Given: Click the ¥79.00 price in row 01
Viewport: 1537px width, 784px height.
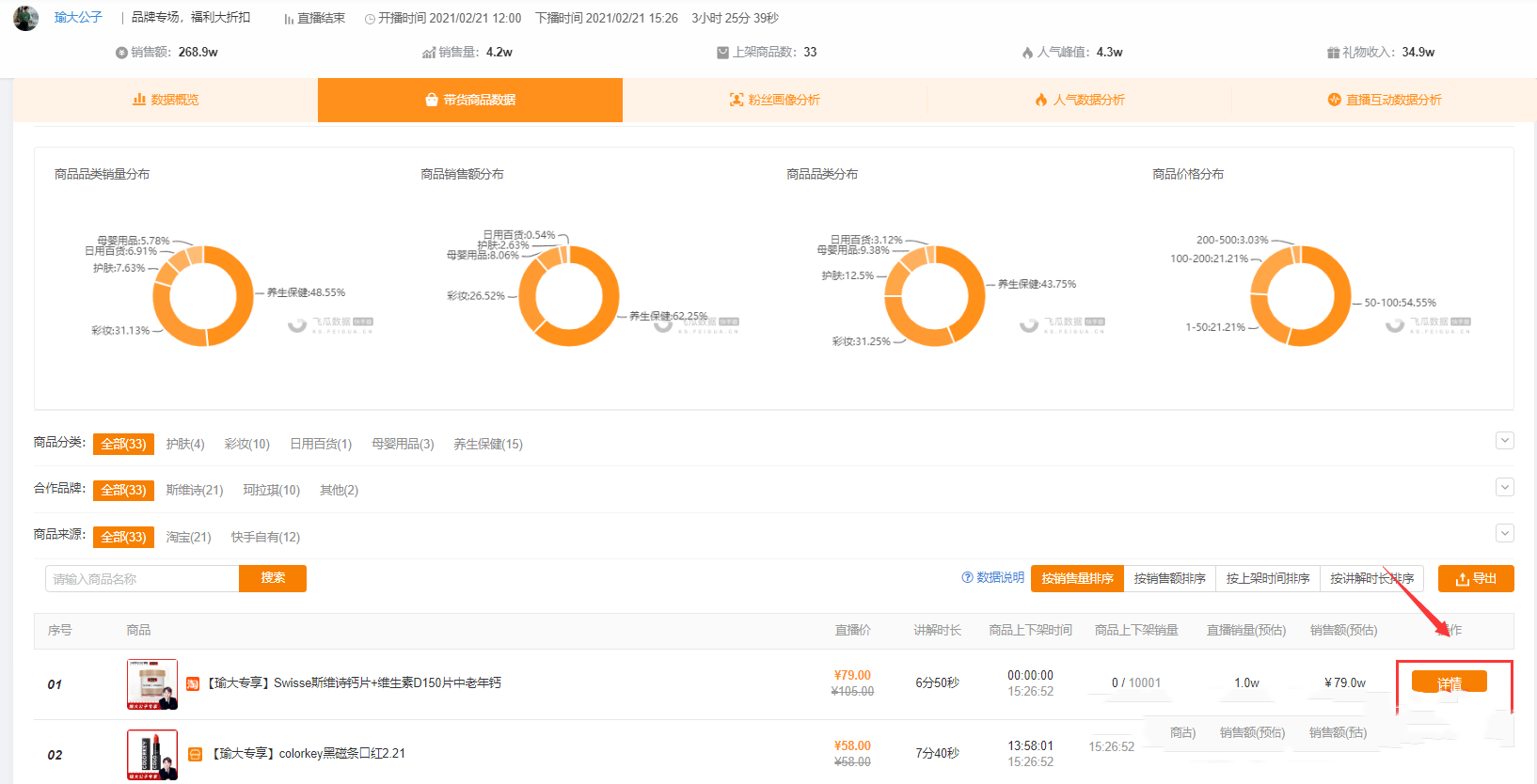Looking at the screenshot, I should tap(852, 675).
